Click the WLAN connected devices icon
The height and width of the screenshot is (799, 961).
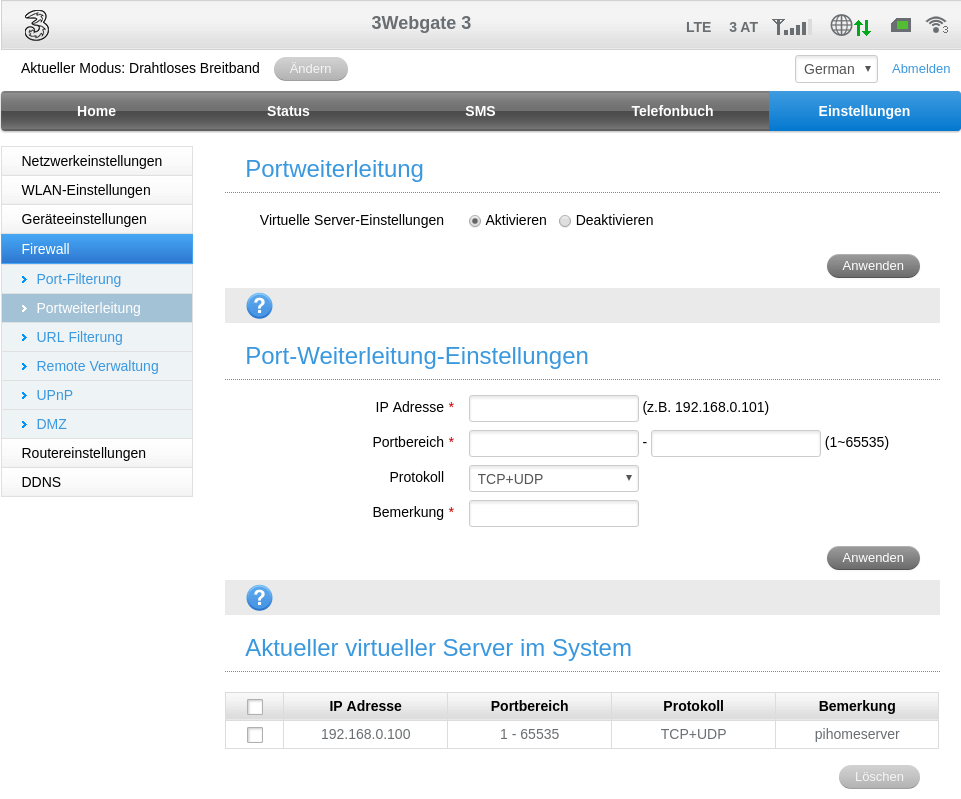click(936, 25)
